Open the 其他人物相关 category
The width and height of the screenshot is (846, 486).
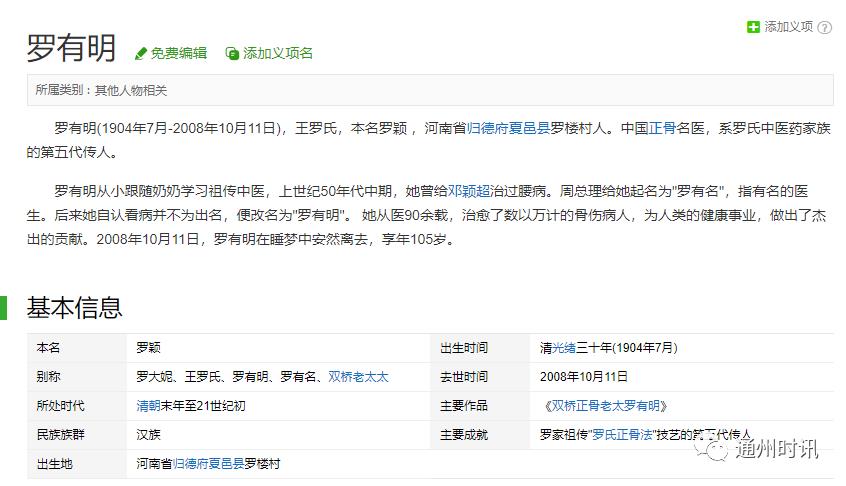(131, 90)
